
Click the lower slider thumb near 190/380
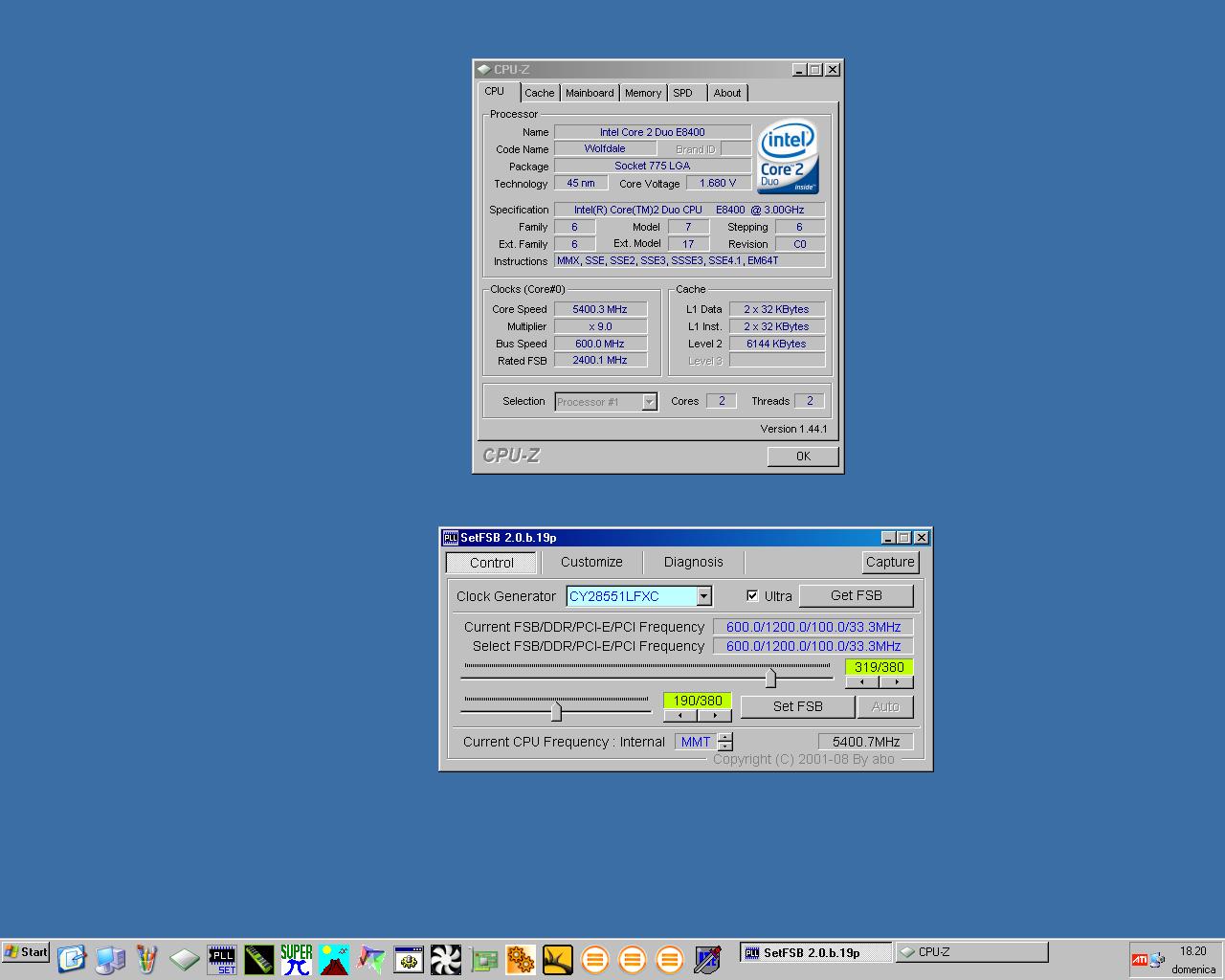[556, 712]
